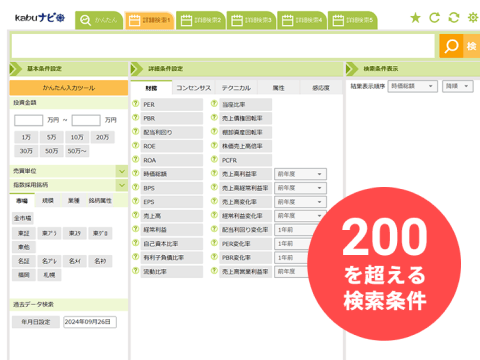
Task: Click the 全市場 market button
Action: point(23,218)
